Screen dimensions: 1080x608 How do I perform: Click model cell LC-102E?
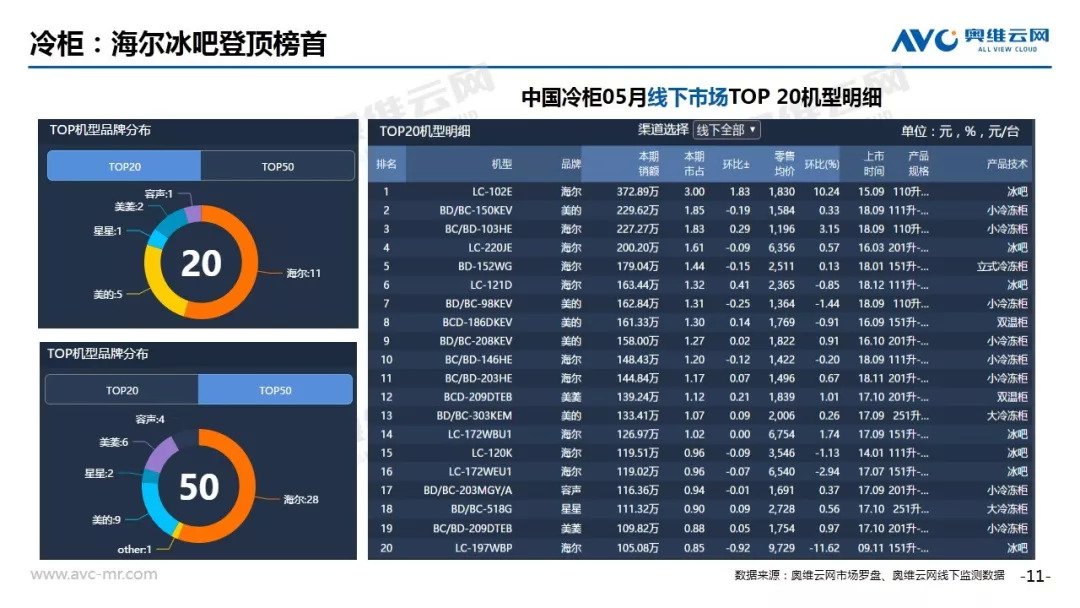tap(492, 191)
